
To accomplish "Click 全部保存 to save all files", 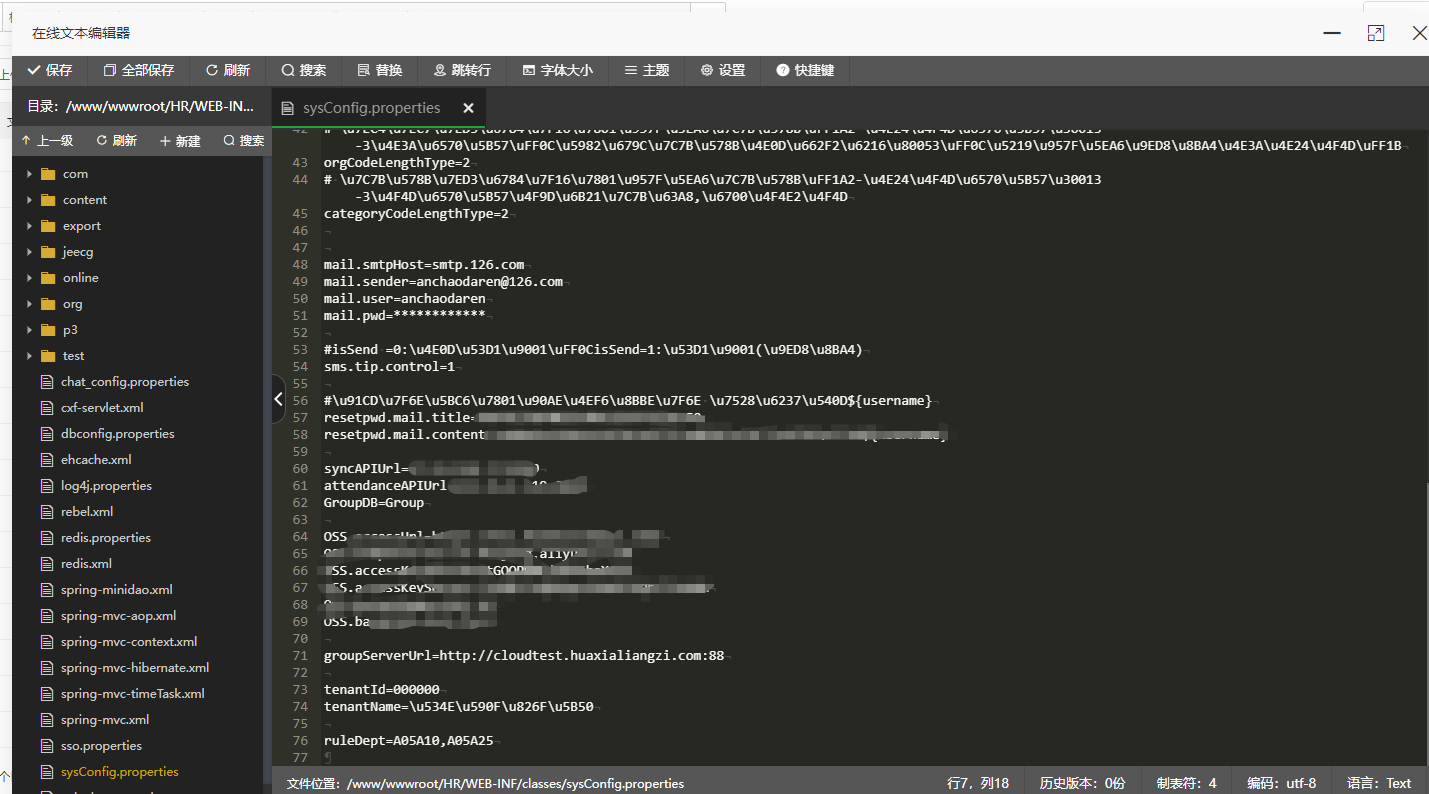I will [138, 70].
